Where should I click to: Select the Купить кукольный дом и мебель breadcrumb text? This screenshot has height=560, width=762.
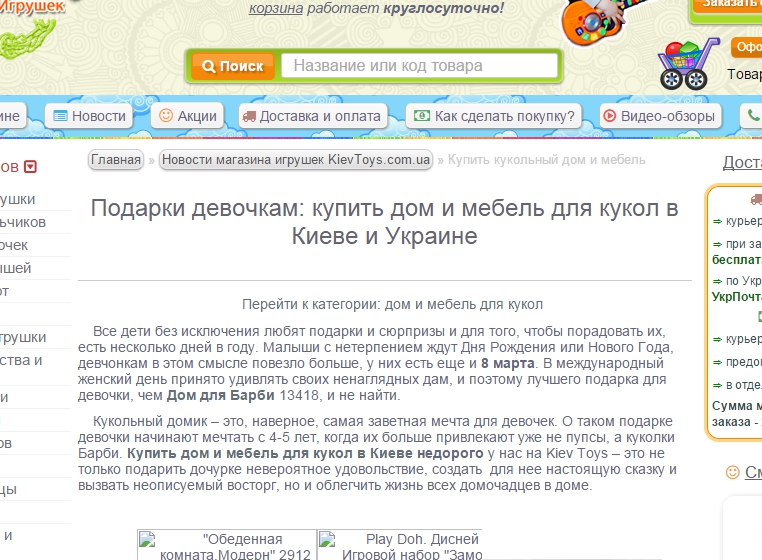pyautogui.click(x=546, y=160)
